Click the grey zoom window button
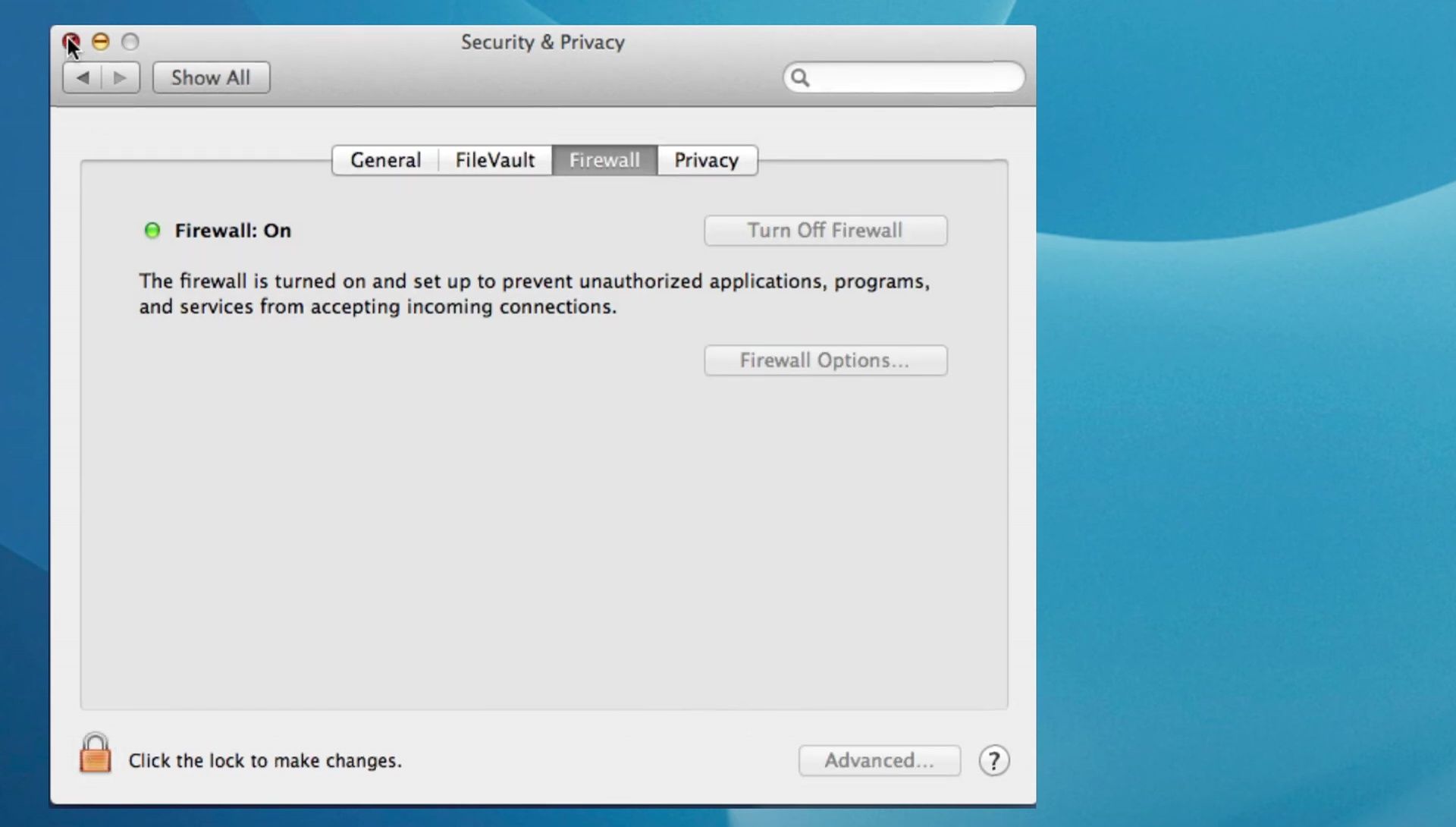 point(130,41)
